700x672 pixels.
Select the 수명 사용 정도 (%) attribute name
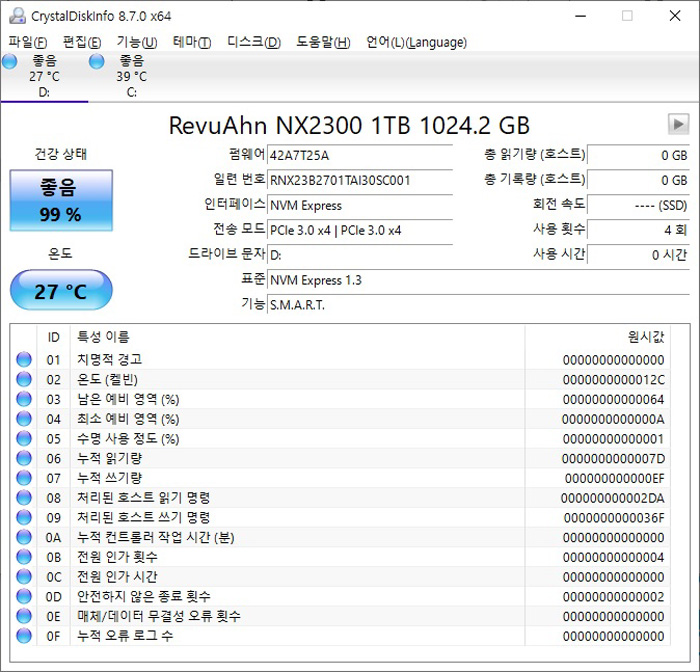click(x=128, y=438)
